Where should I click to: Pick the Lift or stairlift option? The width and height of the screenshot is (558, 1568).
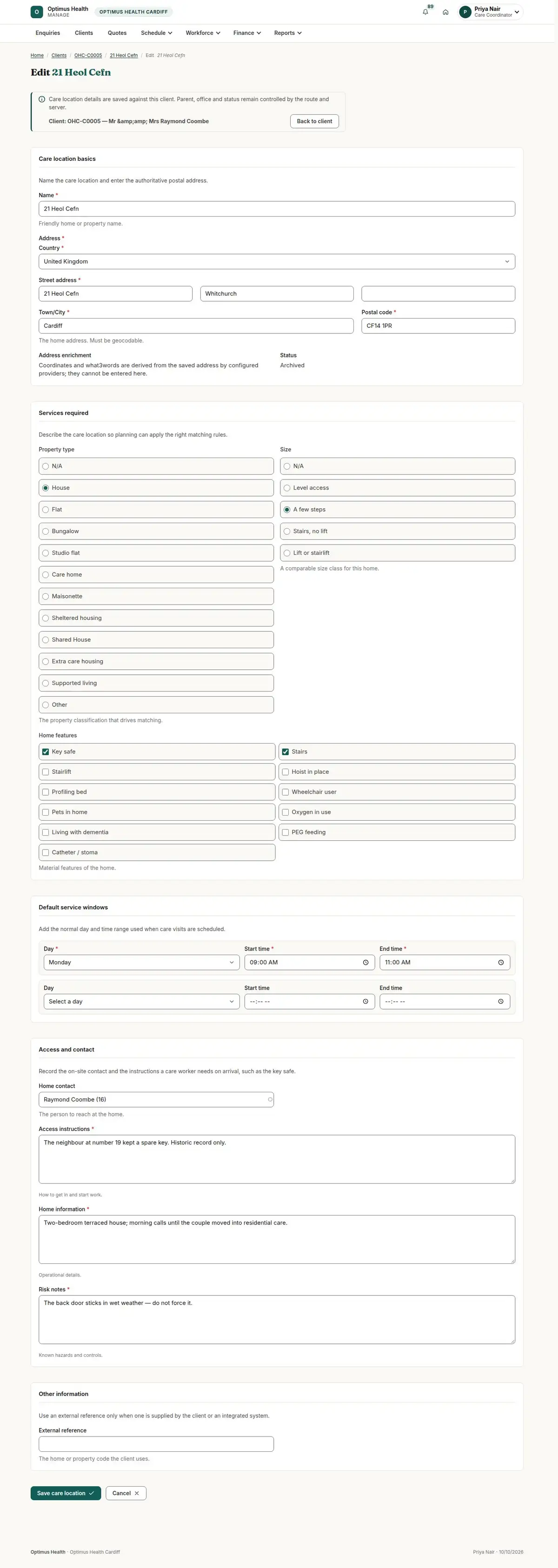(398, 553)
